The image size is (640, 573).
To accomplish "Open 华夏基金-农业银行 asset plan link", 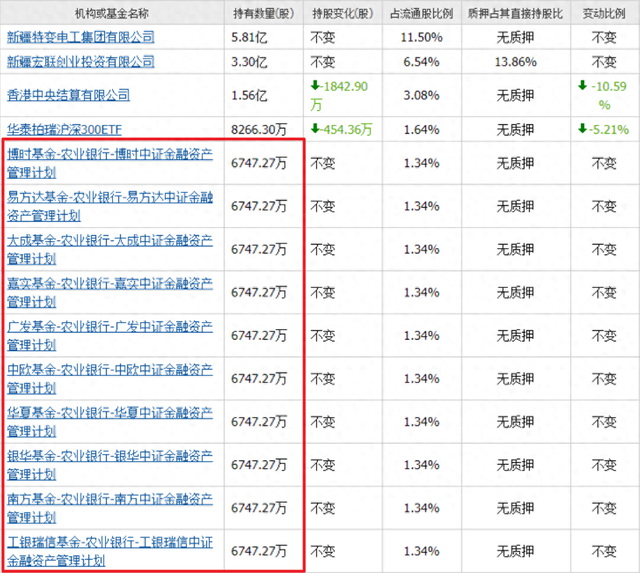I will point(110,422).
